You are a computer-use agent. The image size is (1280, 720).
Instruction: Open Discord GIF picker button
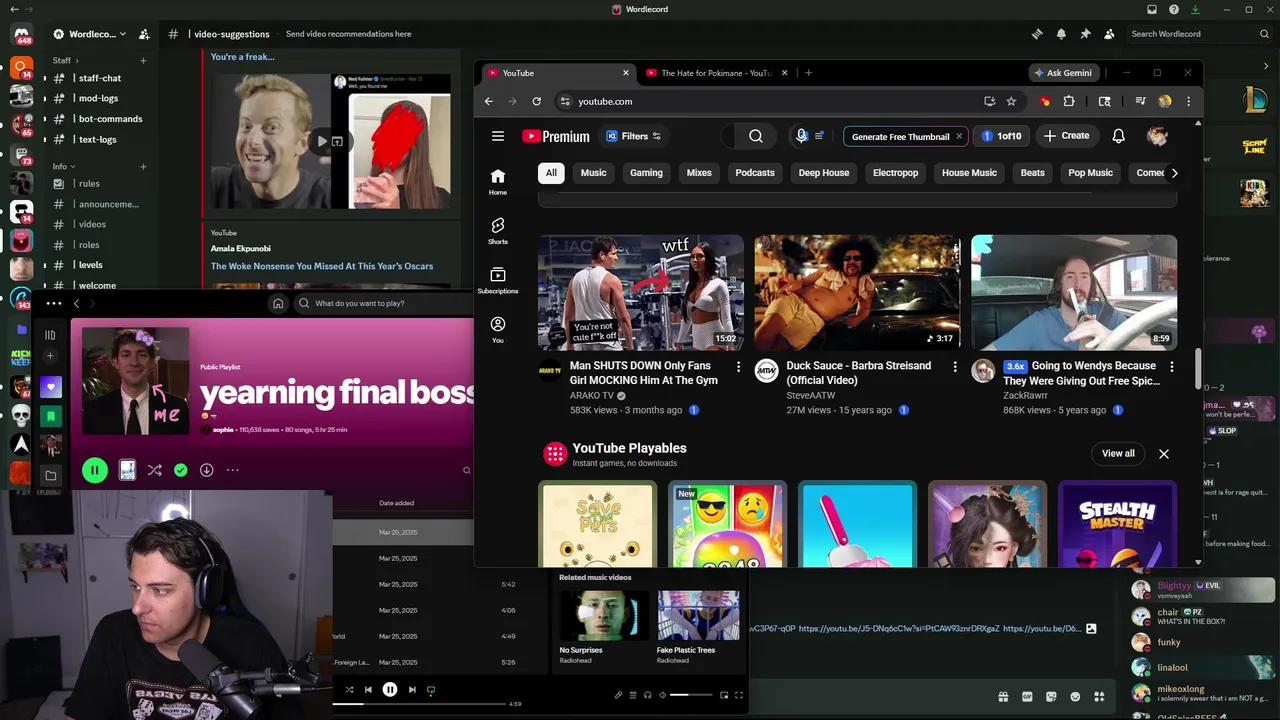[1027, 697]
